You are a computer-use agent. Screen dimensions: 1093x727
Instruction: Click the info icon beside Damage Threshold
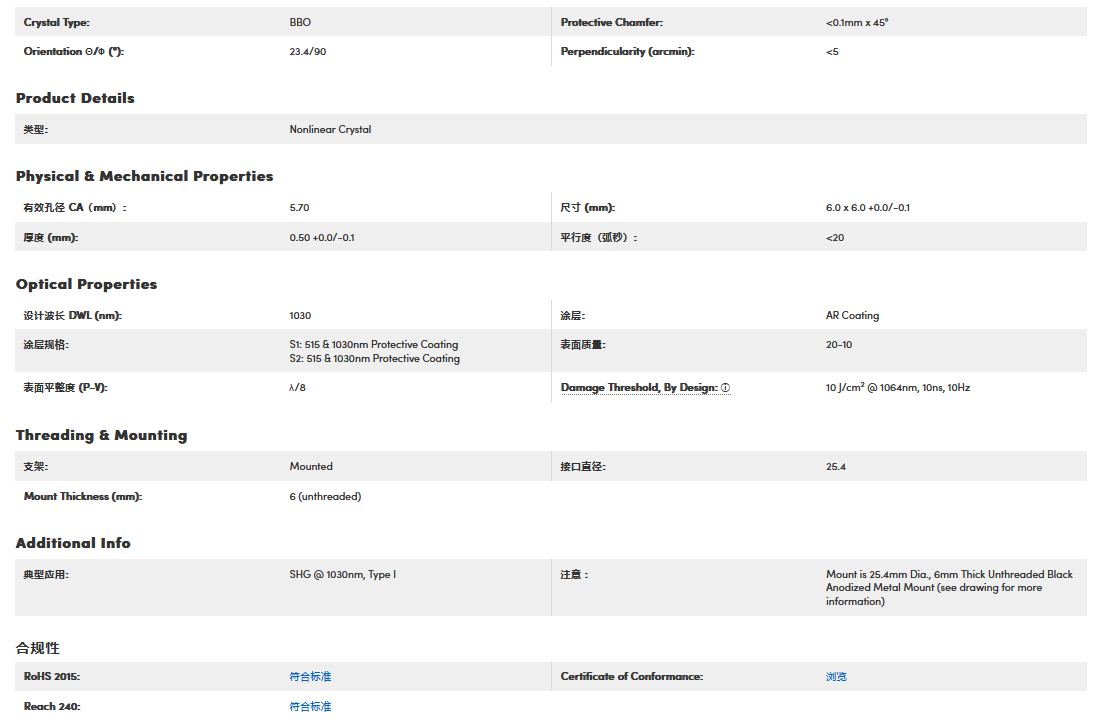(725, 388)
